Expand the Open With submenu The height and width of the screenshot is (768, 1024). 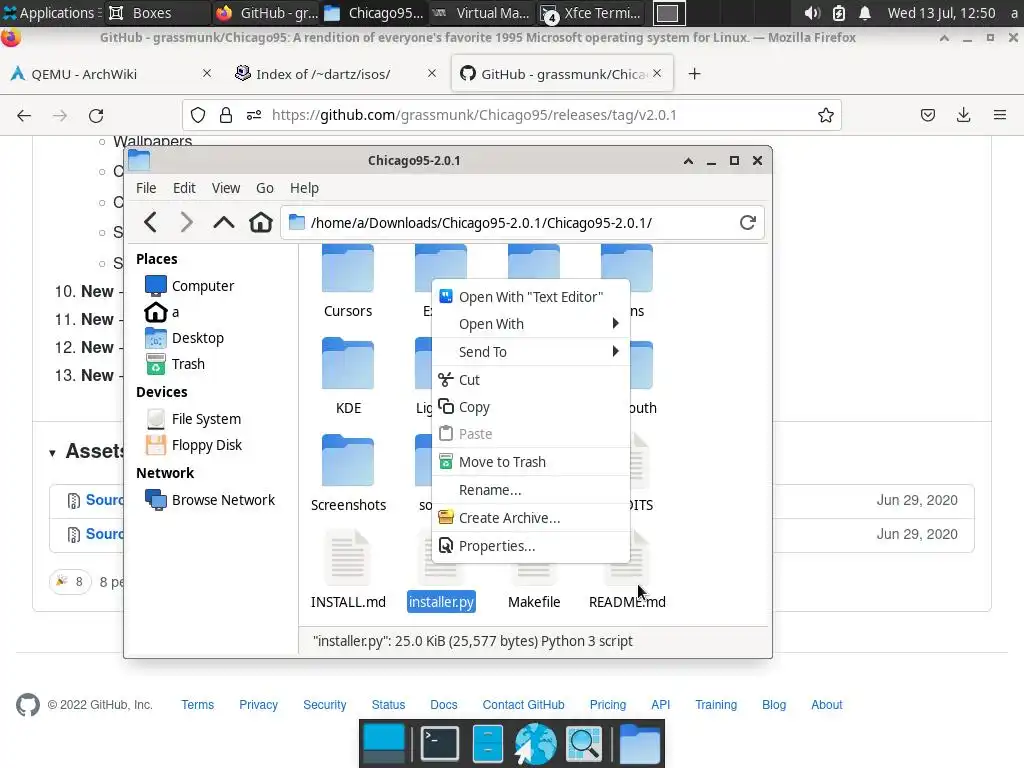click(530, 324)
